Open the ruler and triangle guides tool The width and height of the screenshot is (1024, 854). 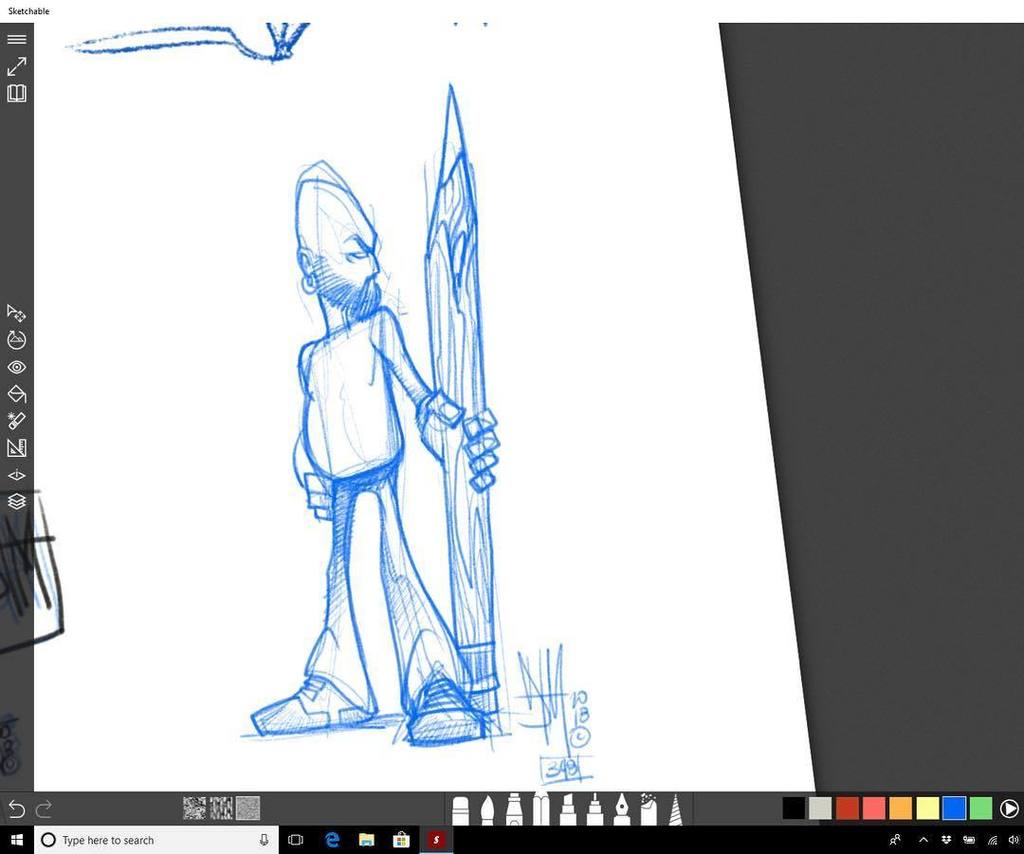pos(16,448)
